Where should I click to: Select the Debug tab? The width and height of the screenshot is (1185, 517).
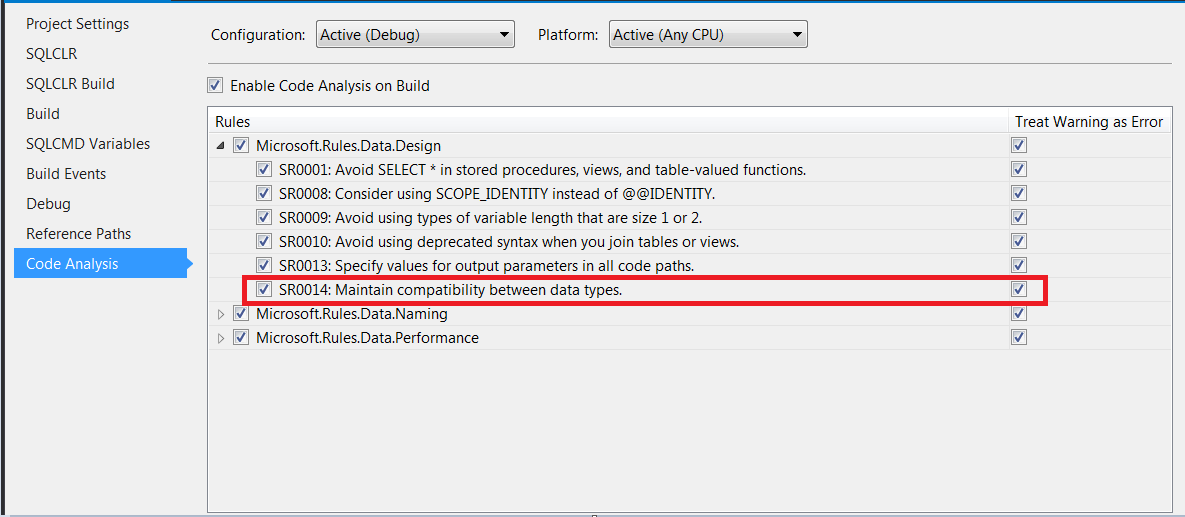coord(48,204)
